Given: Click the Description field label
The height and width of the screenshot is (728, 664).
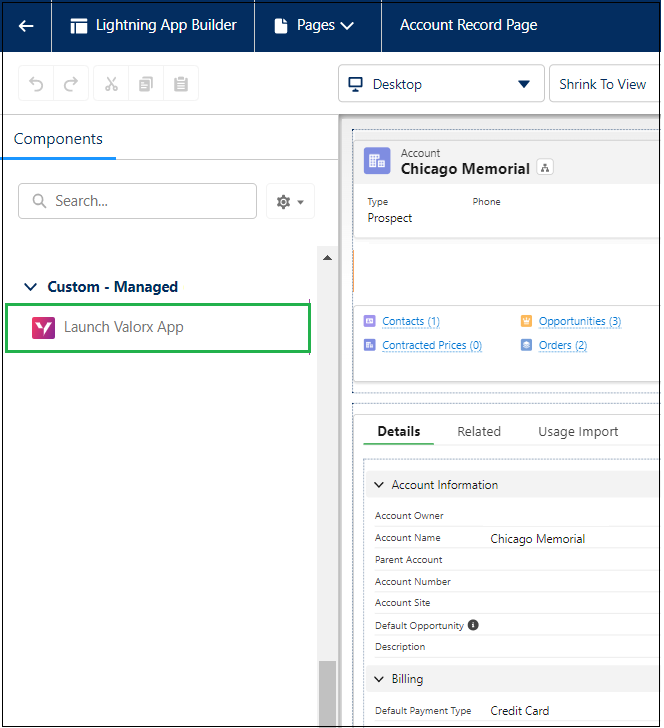Looking at the screenshot, I should pos(400,647).
